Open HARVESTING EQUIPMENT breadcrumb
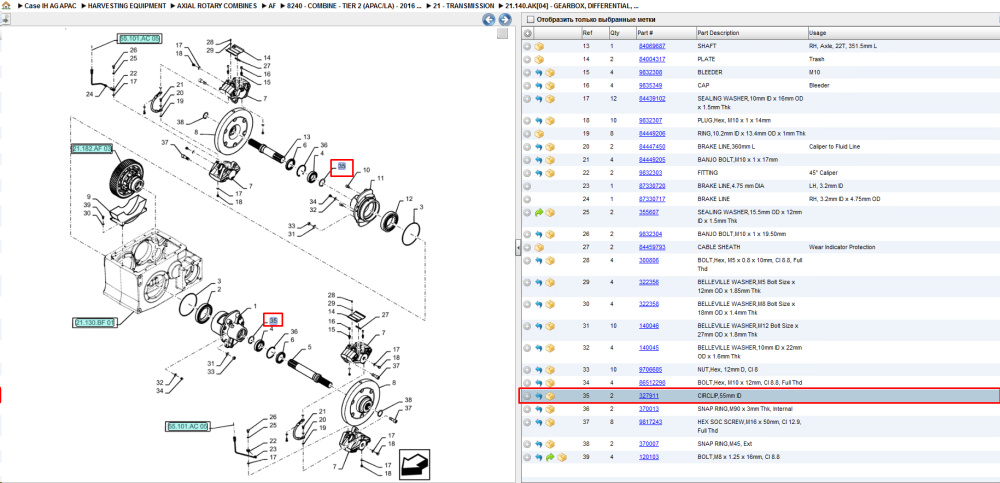The height and width of the screenshot is (483, 1000). tap(128, 5)
